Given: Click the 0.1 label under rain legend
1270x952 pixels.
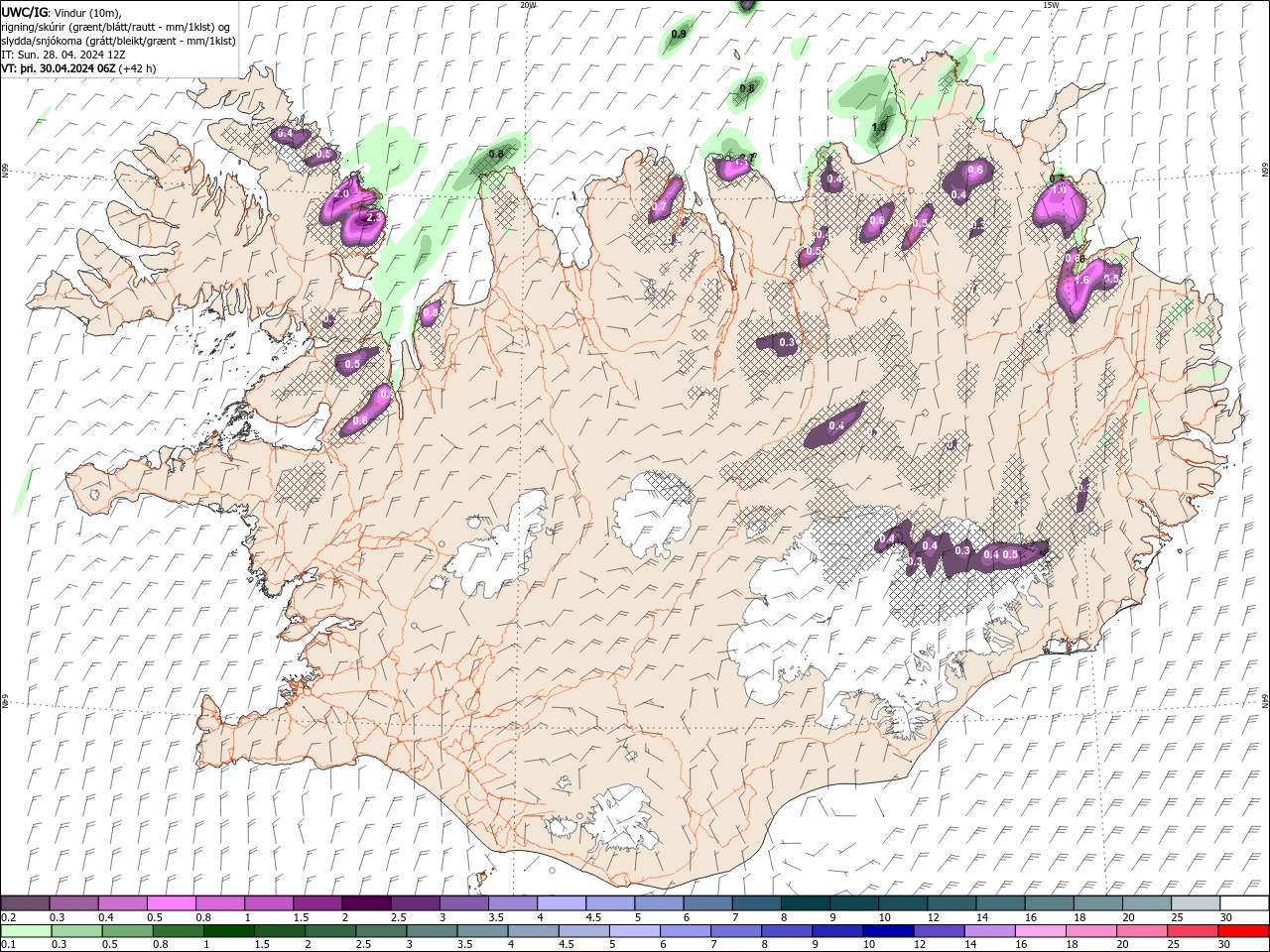Looking at the screenshot, I should 8,944.
